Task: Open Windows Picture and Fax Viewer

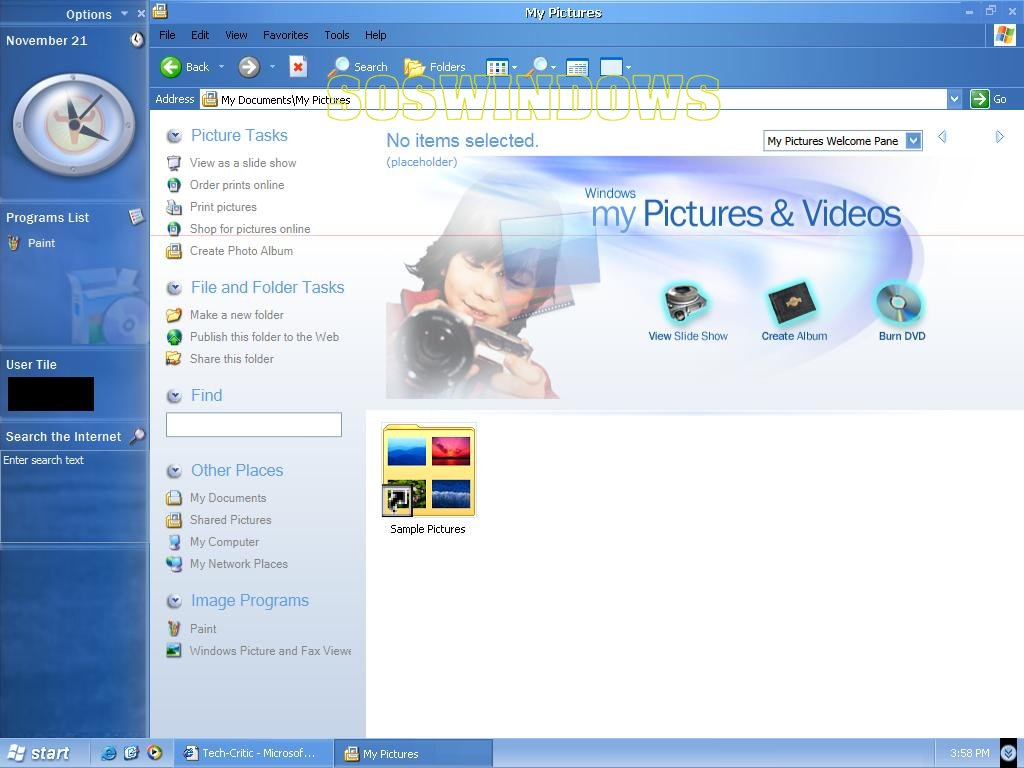Action: (270, 651)
